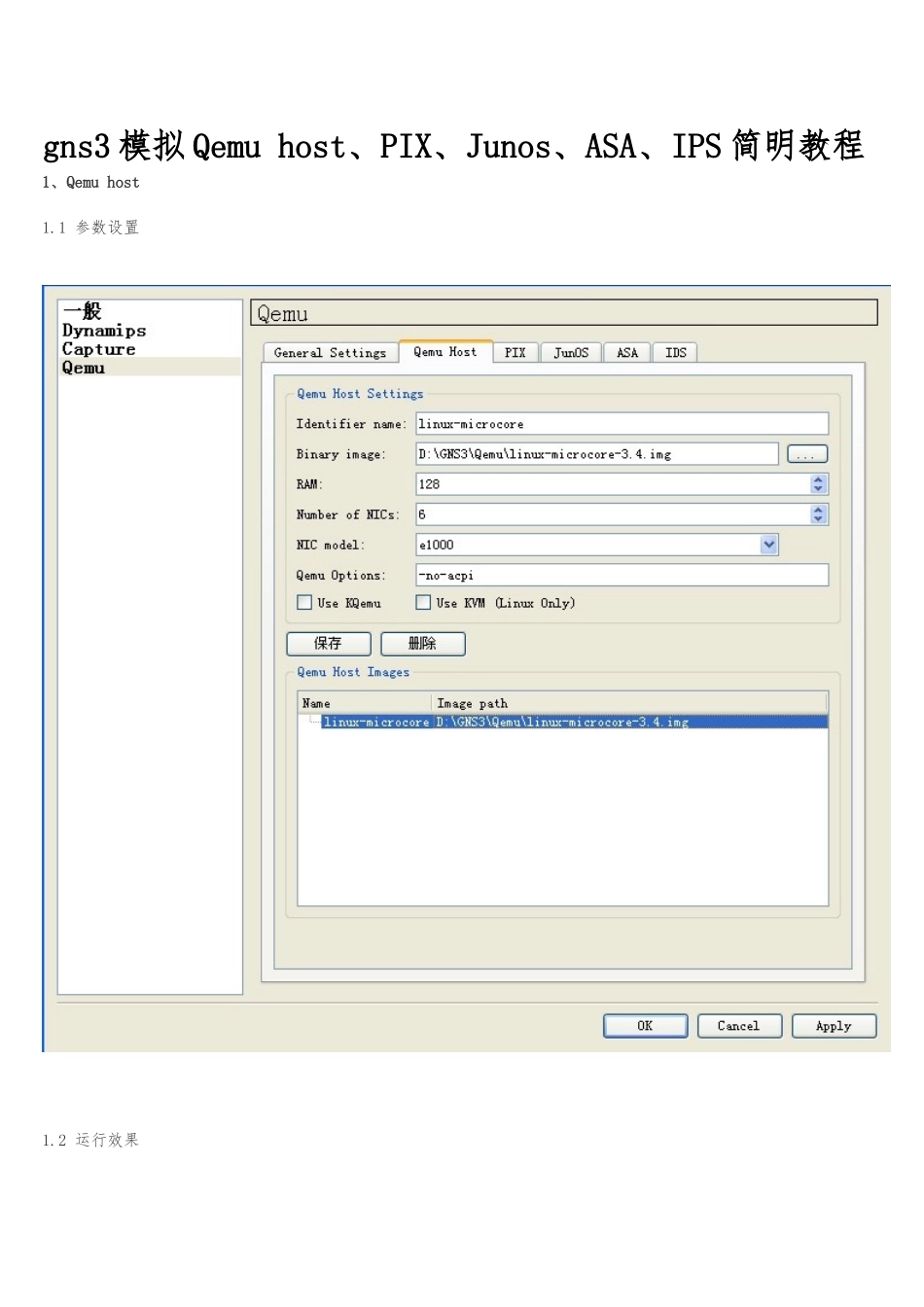The image size is (924, 1307).
Task: Click the Identifier name input field
Action: pyautogui.click(x=622, y=424)
